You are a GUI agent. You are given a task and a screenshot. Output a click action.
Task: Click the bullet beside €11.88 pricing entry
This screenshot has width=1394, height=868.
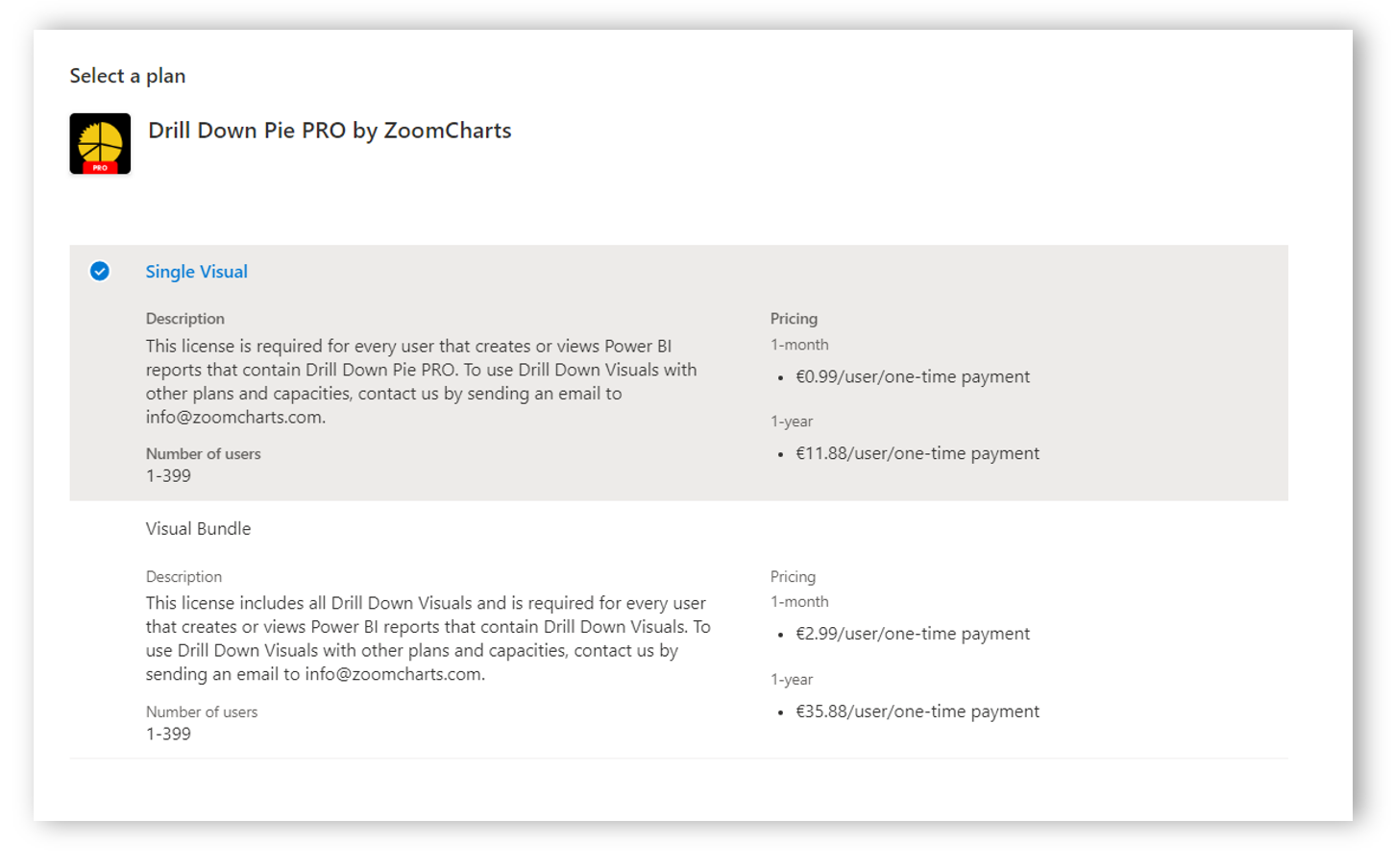point(783,453)
